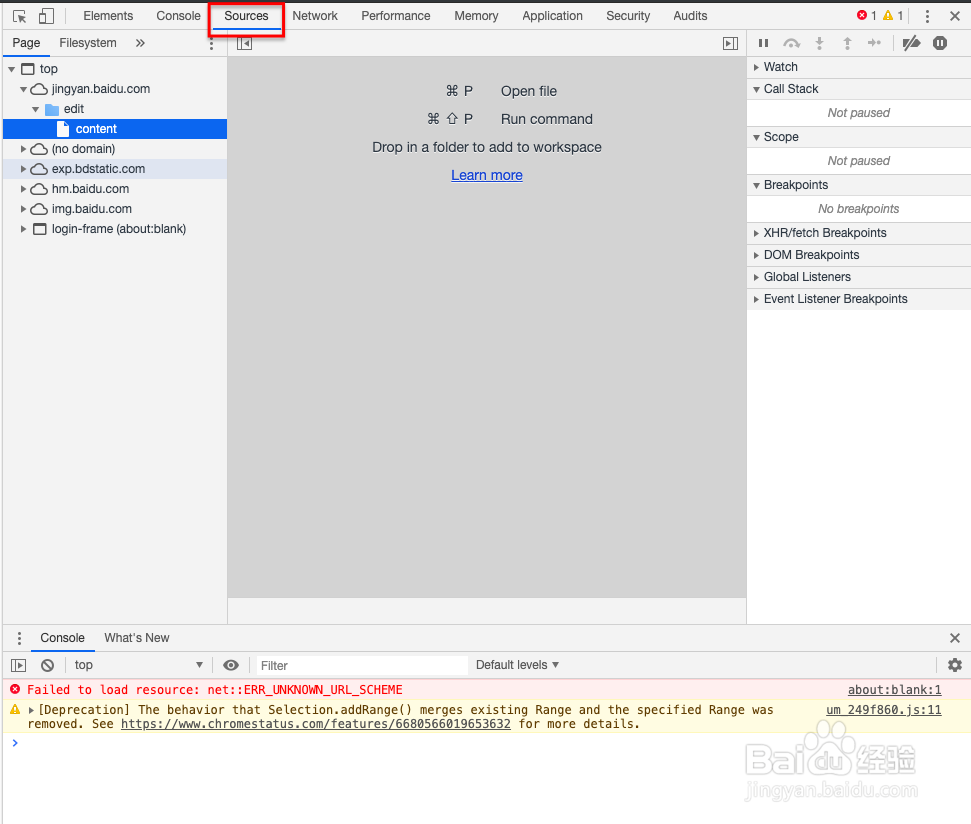Collapse the jingyan.baidu.com tree node

click(24, 89)
